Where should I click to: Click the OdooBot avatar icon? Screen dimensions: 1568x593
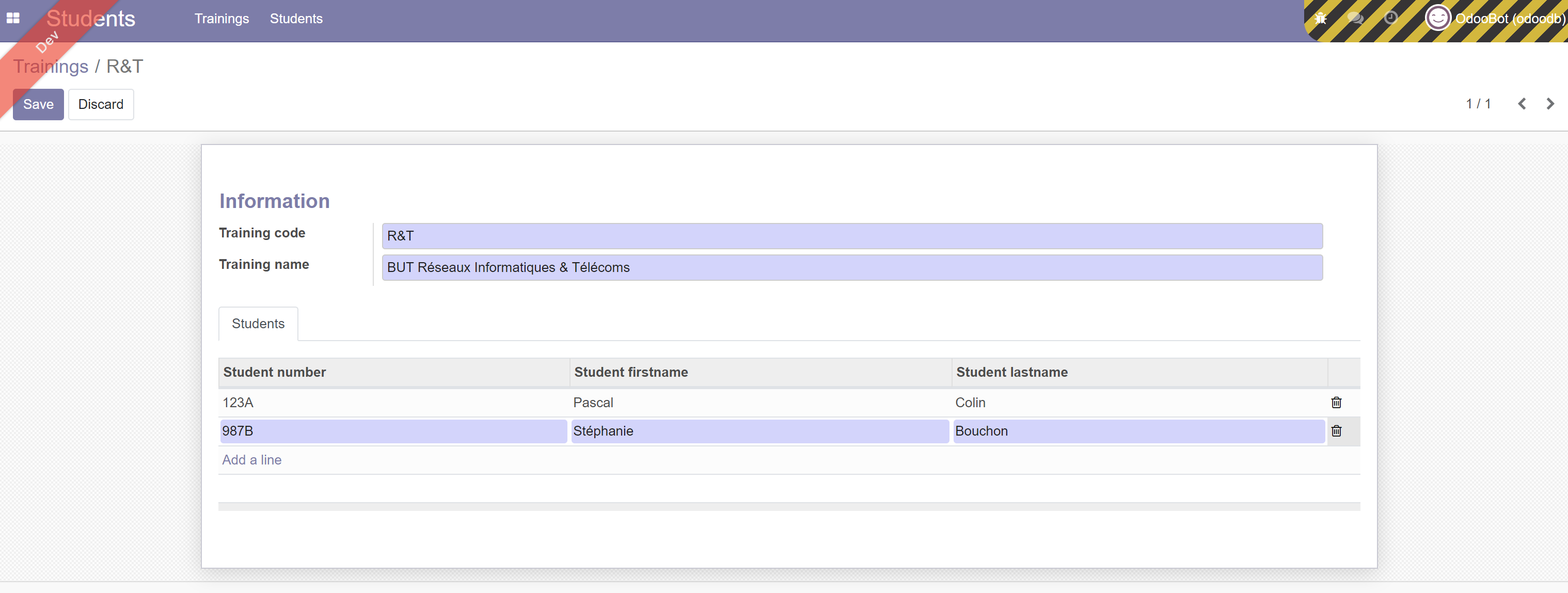pyautogui.click(x=1438, y=18)
